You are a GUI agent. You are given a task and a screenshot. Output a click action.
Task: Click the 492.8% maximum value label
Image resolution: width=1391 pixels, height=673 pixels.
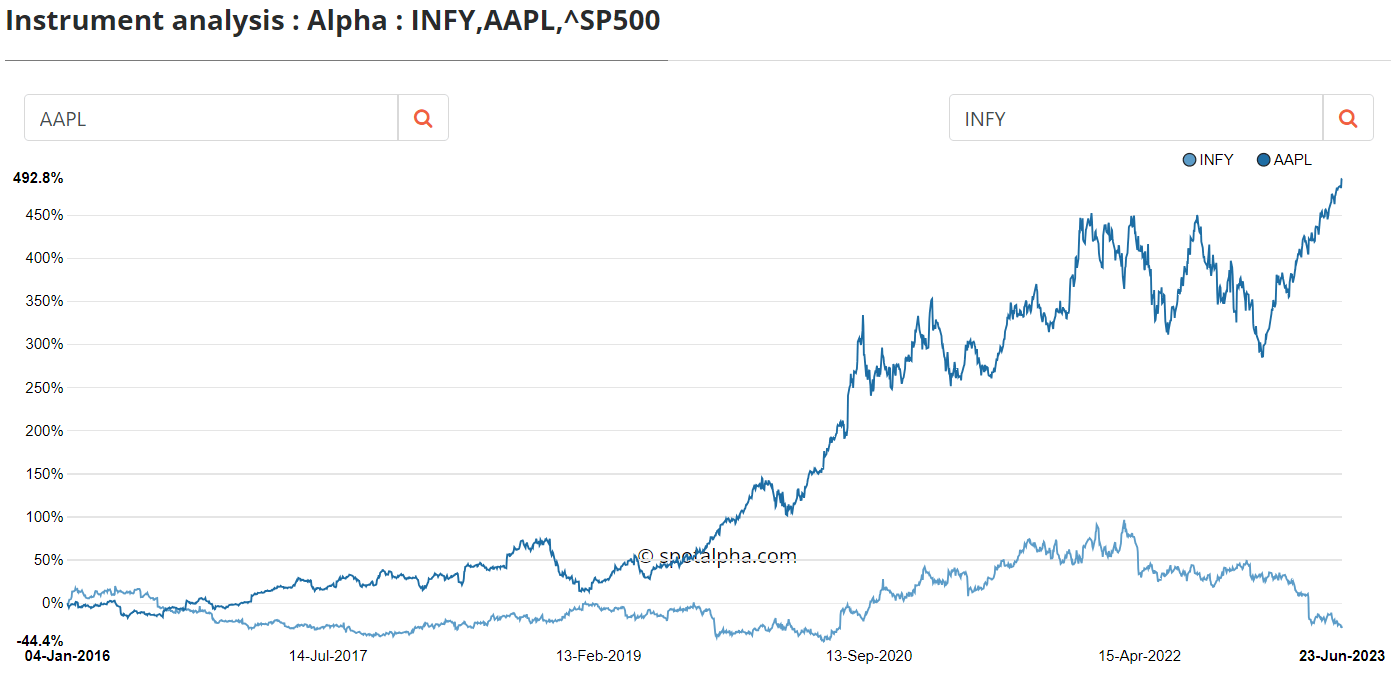pos(38,178)
